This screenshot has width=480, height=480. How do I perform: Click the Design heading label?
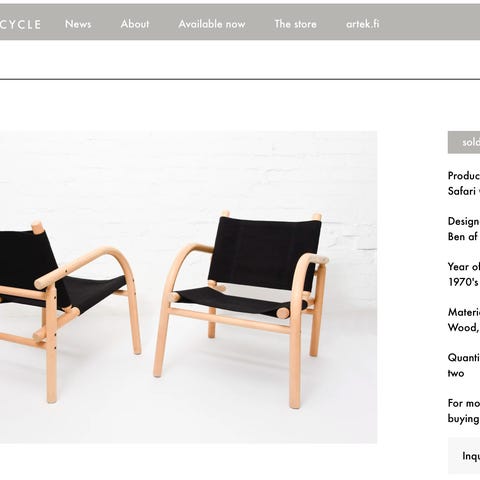(x=464, y=221)
